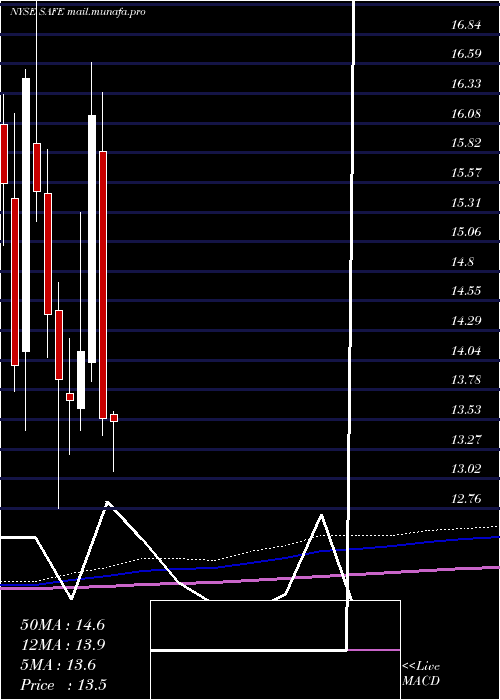The image size is (500, 700).
Task: Click the NYSE SAFE mail.munafa.pro title text
Action: pyautogui.click(x=78, y=12)
